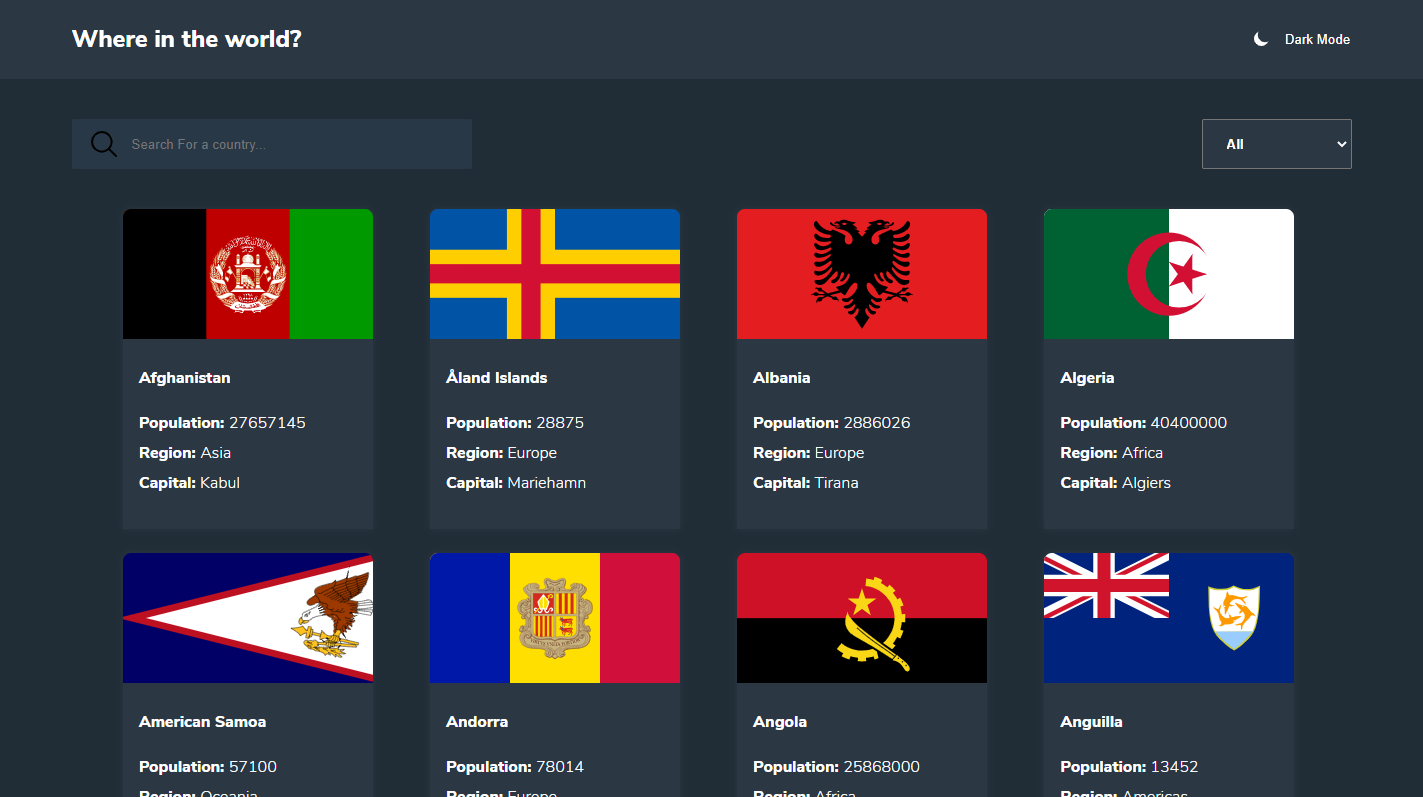Click population value 57100
Viewport: 1423px width, 797px height.
(253, 767)
